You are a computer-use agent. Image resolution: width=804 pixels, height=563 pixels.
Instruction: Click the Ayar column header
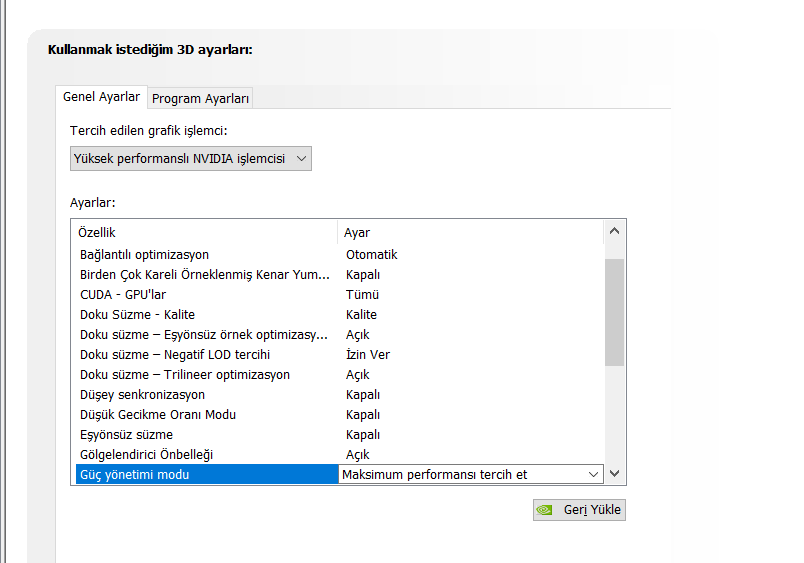pos(471,232)
